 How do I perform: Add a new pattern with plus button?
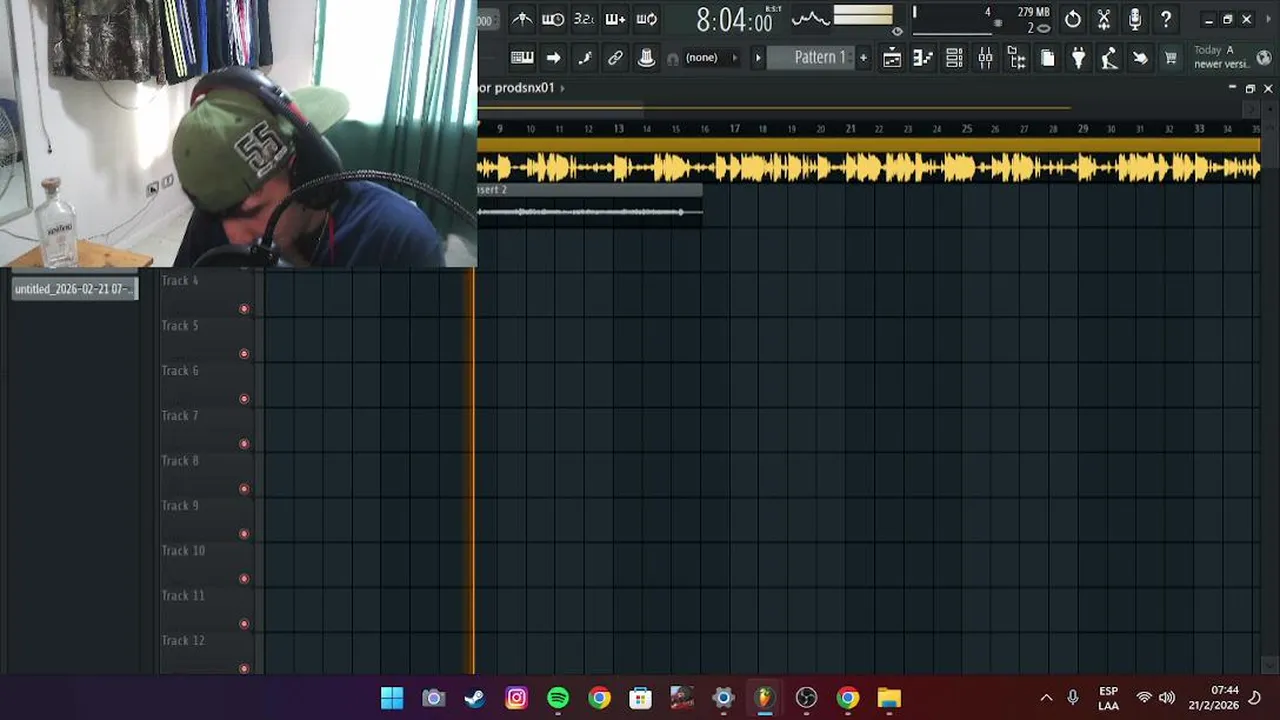[863, 58]
